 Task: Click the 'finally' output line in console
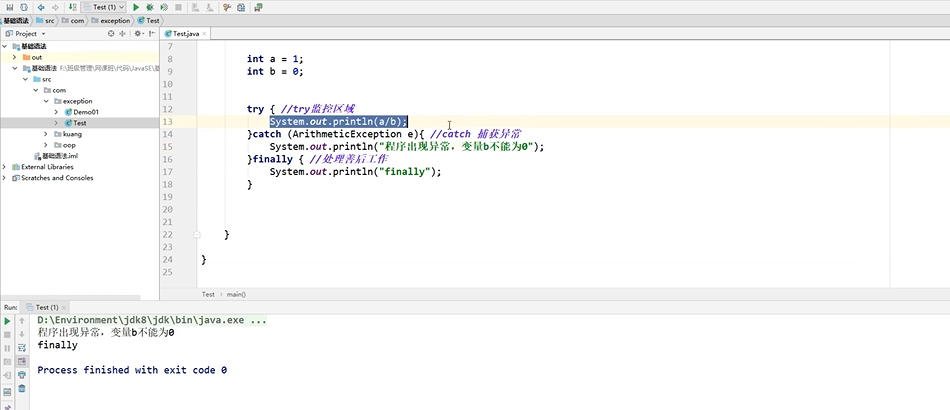tap(58, 345)
